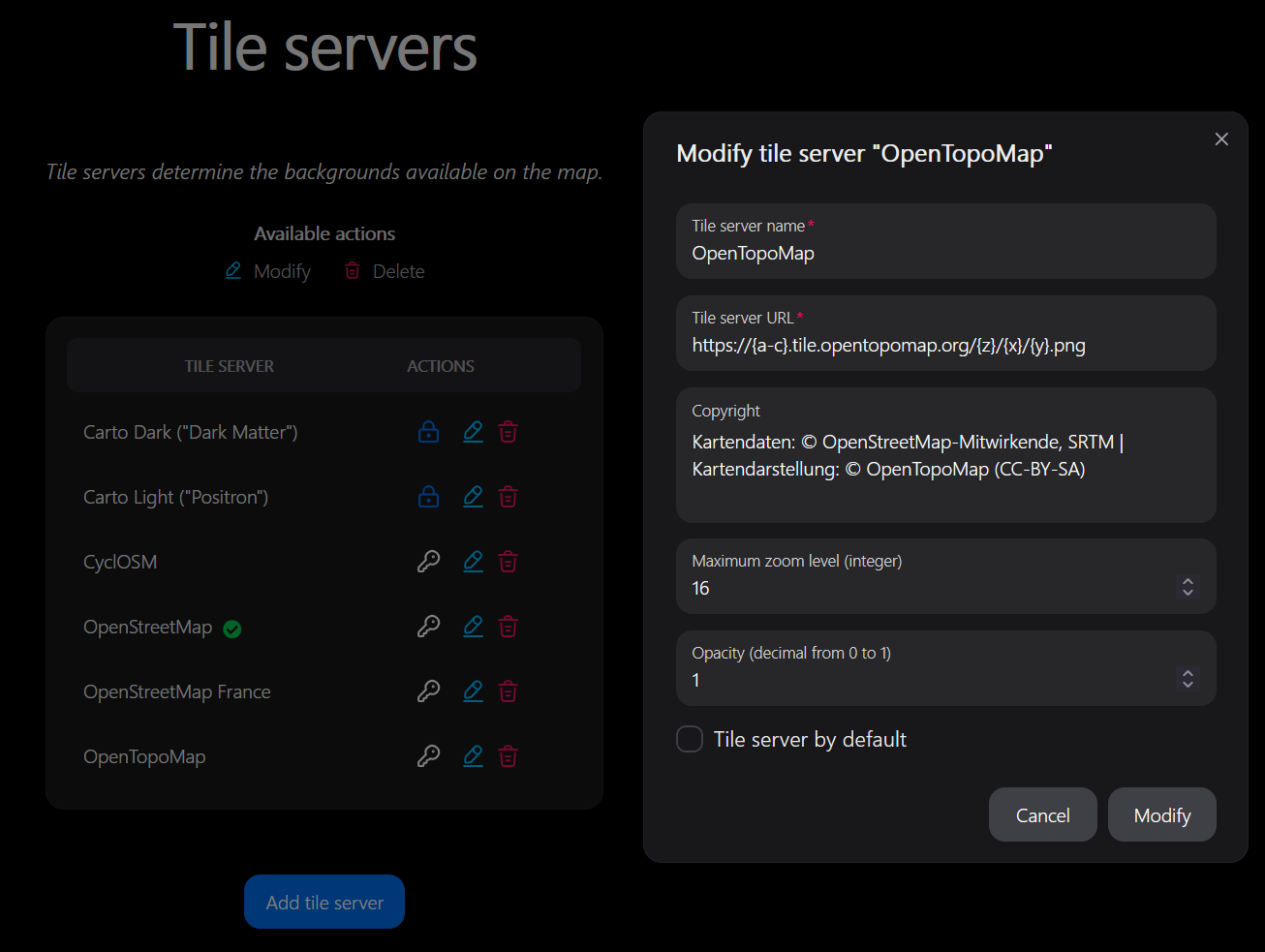Edit the CyclOSM tile server
This screenshot has width=1265, height=952.
point(473,562)
